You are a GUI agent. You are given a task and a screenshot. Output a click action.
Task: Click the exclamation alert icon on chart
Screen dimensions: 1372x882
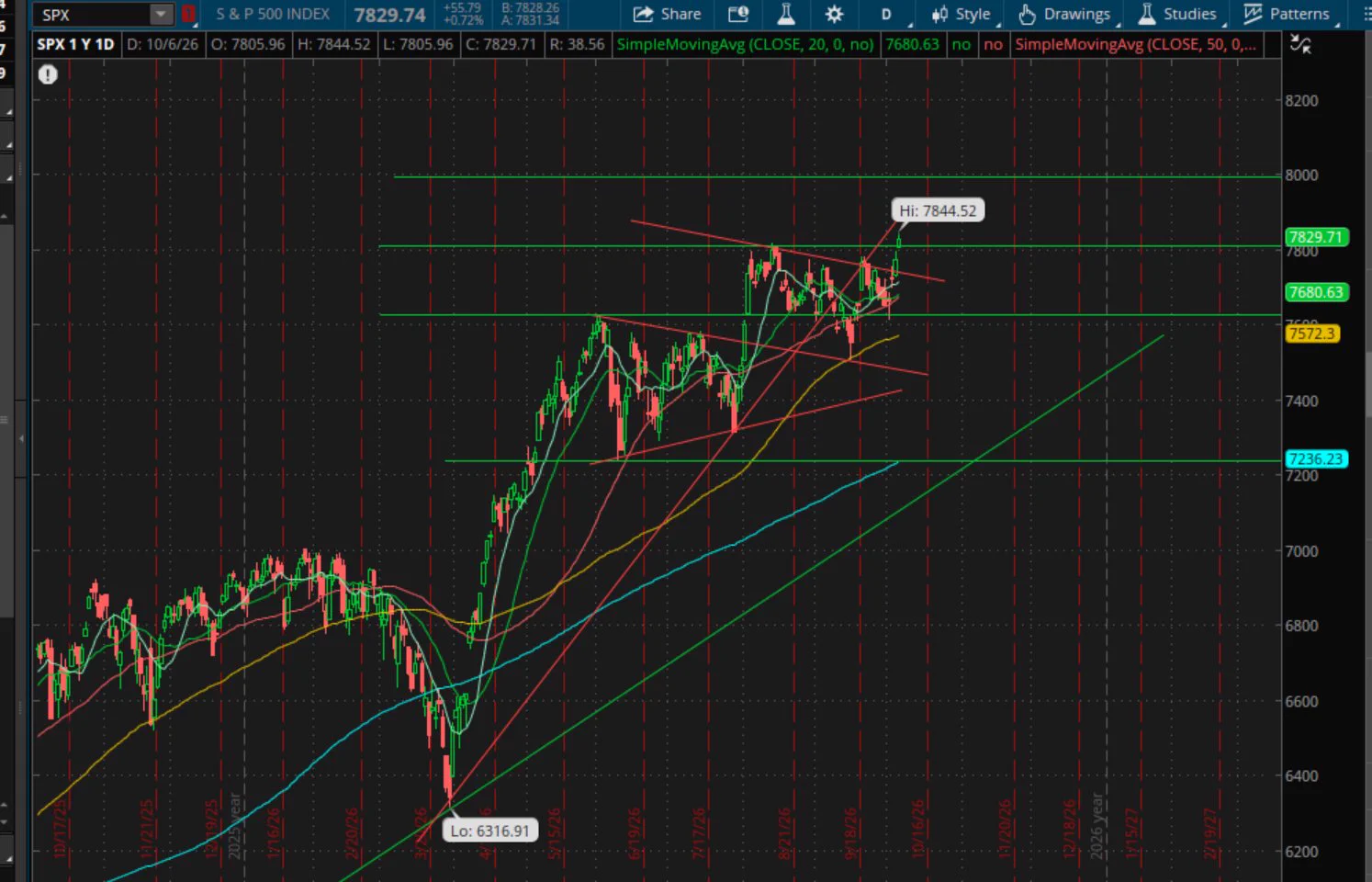click(x=48, y=75)
